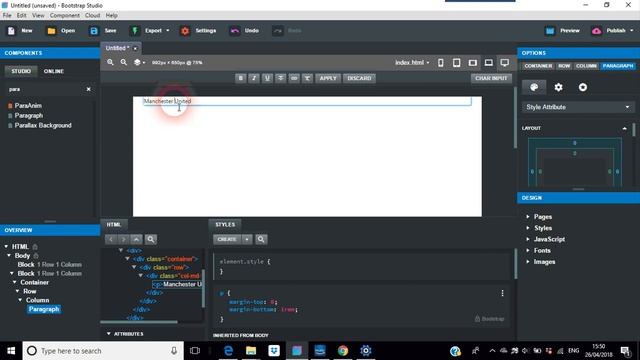The width and height of the screenshot is (640, 360).
Task: Switch to the ROW options tab
Action: coord(564,66)
